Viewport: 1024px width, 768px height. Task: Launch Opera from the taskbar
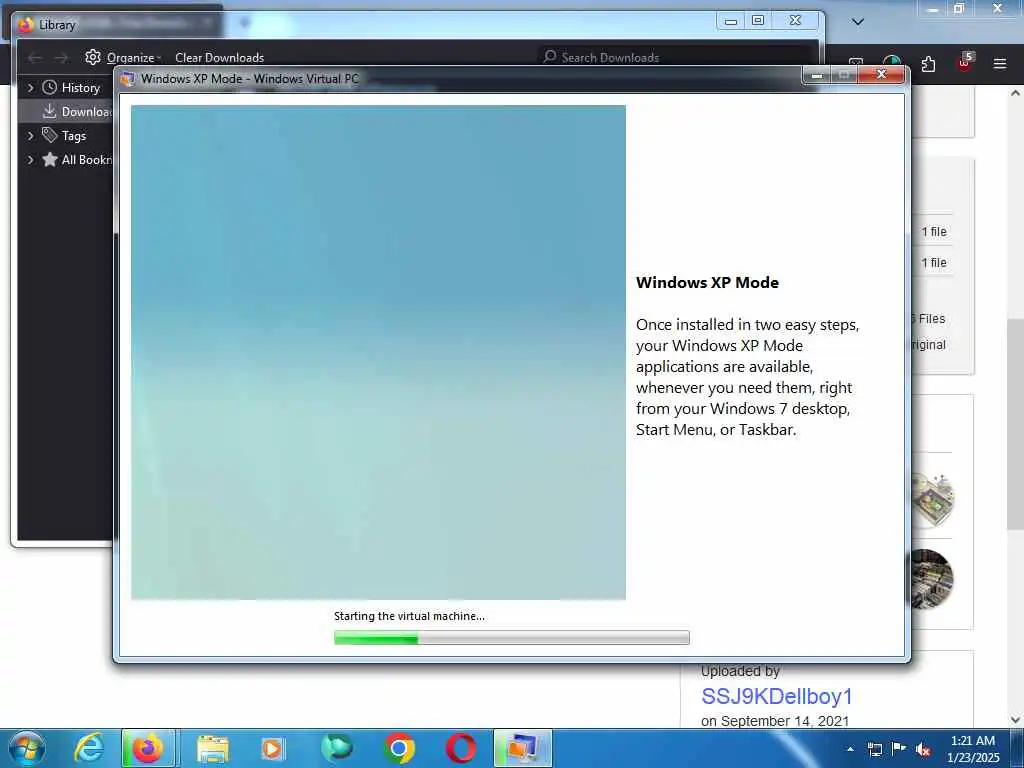coord(460,748)
